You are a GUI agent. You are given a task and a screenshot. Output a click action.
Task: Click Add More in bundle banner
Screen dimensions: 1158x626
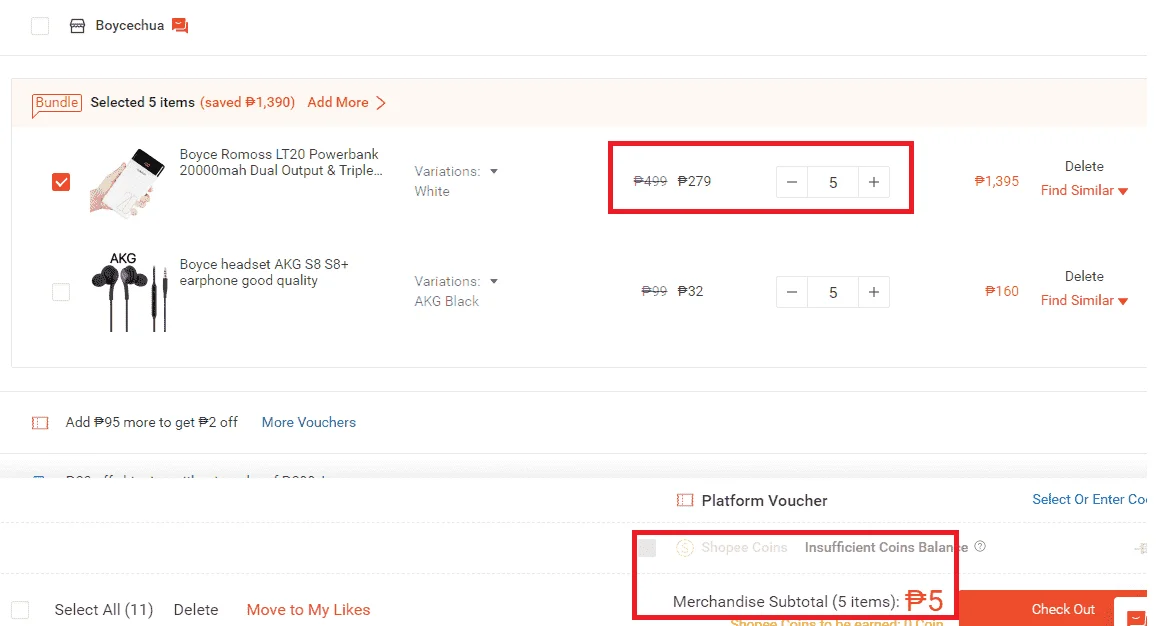pyautogui.click(x=338, y=103)
